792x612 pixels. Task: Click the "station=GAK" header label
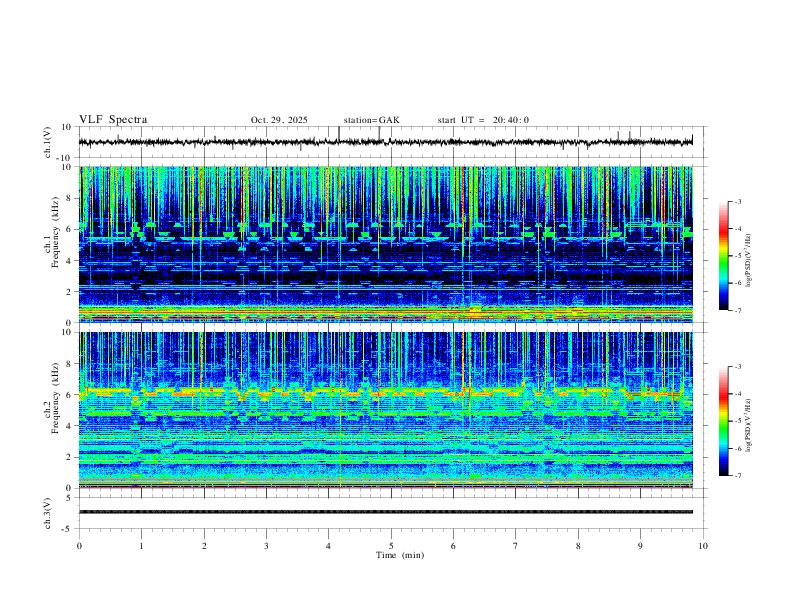coord(371,120)
